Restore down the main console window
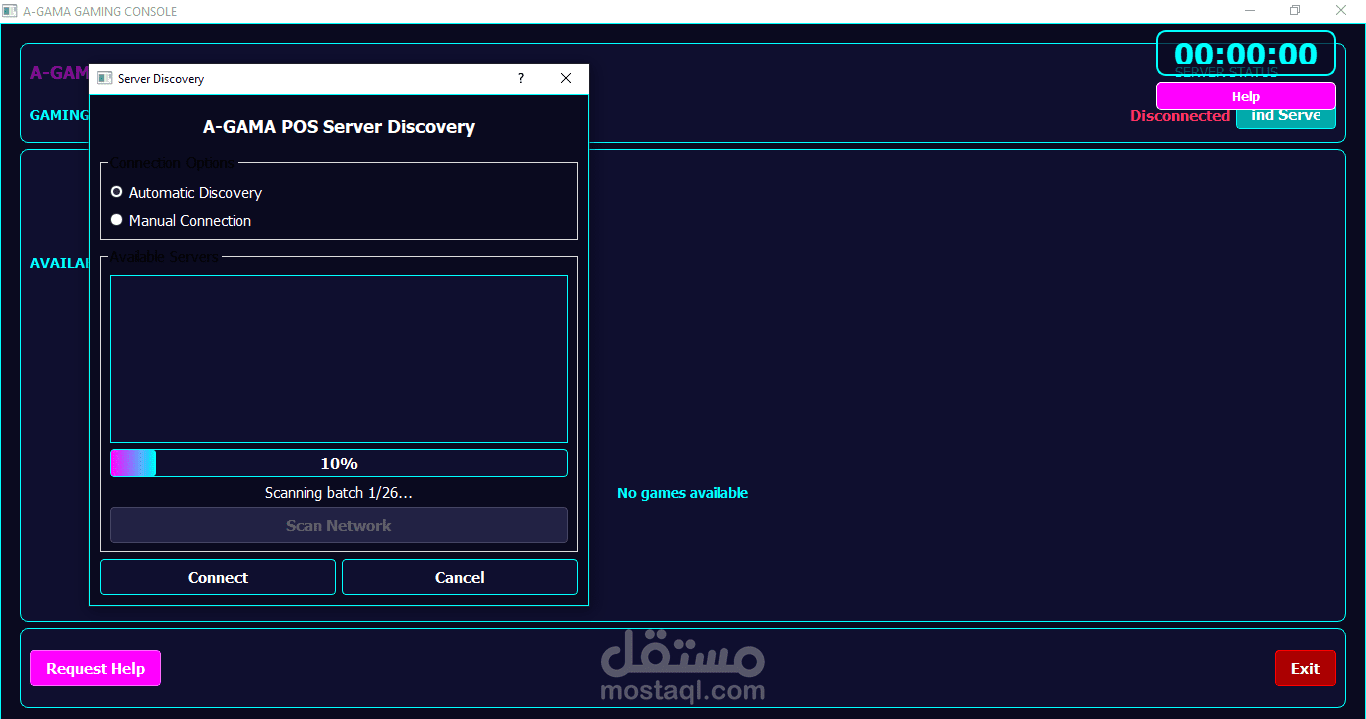The width and height of the screenshot is (1366, 719). 1295,11
